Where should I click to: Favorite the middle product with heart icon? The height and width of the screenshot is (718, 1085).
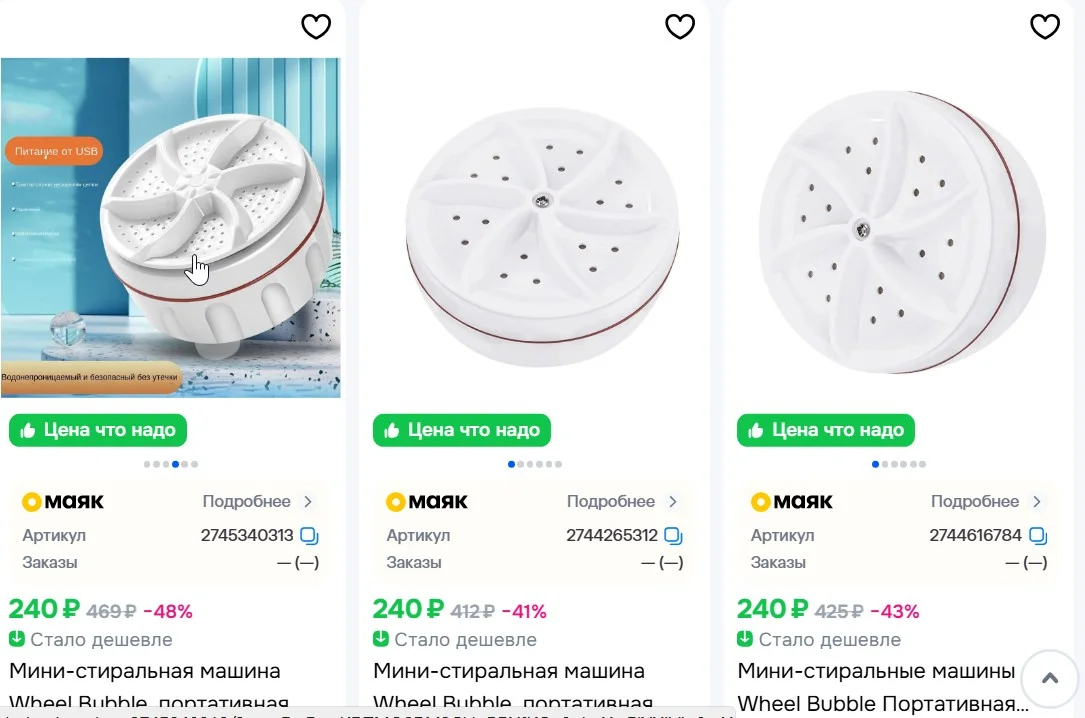(x=680, y=27)
